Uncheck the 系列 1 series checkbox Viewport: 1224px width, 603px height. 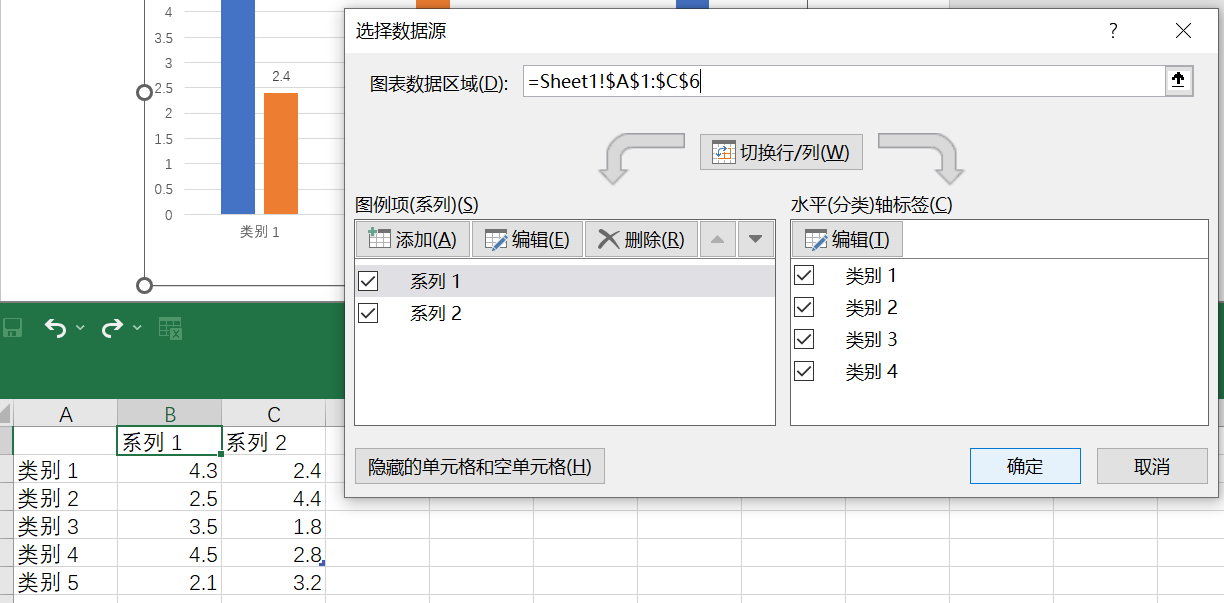point(367,281)
